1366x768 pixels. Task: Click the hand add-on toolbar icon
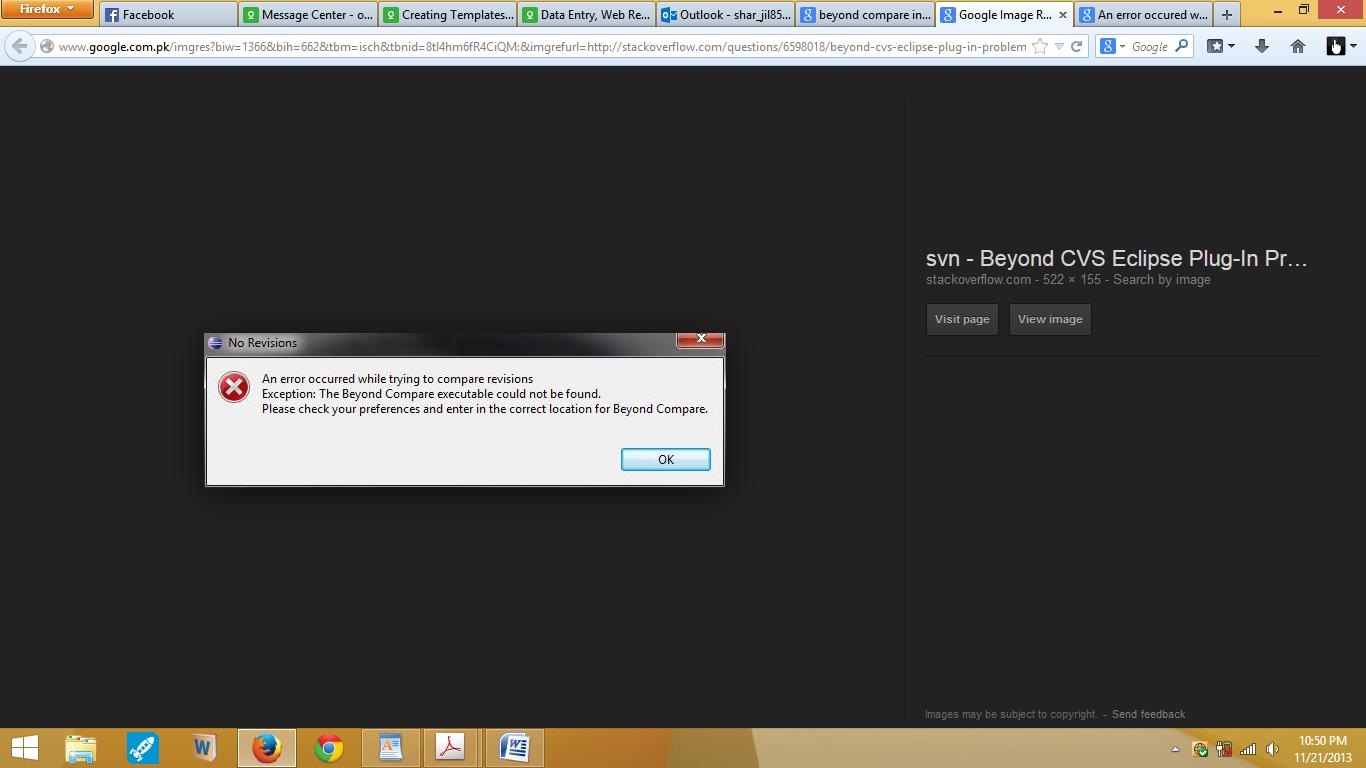click(x=1336, y=46)
